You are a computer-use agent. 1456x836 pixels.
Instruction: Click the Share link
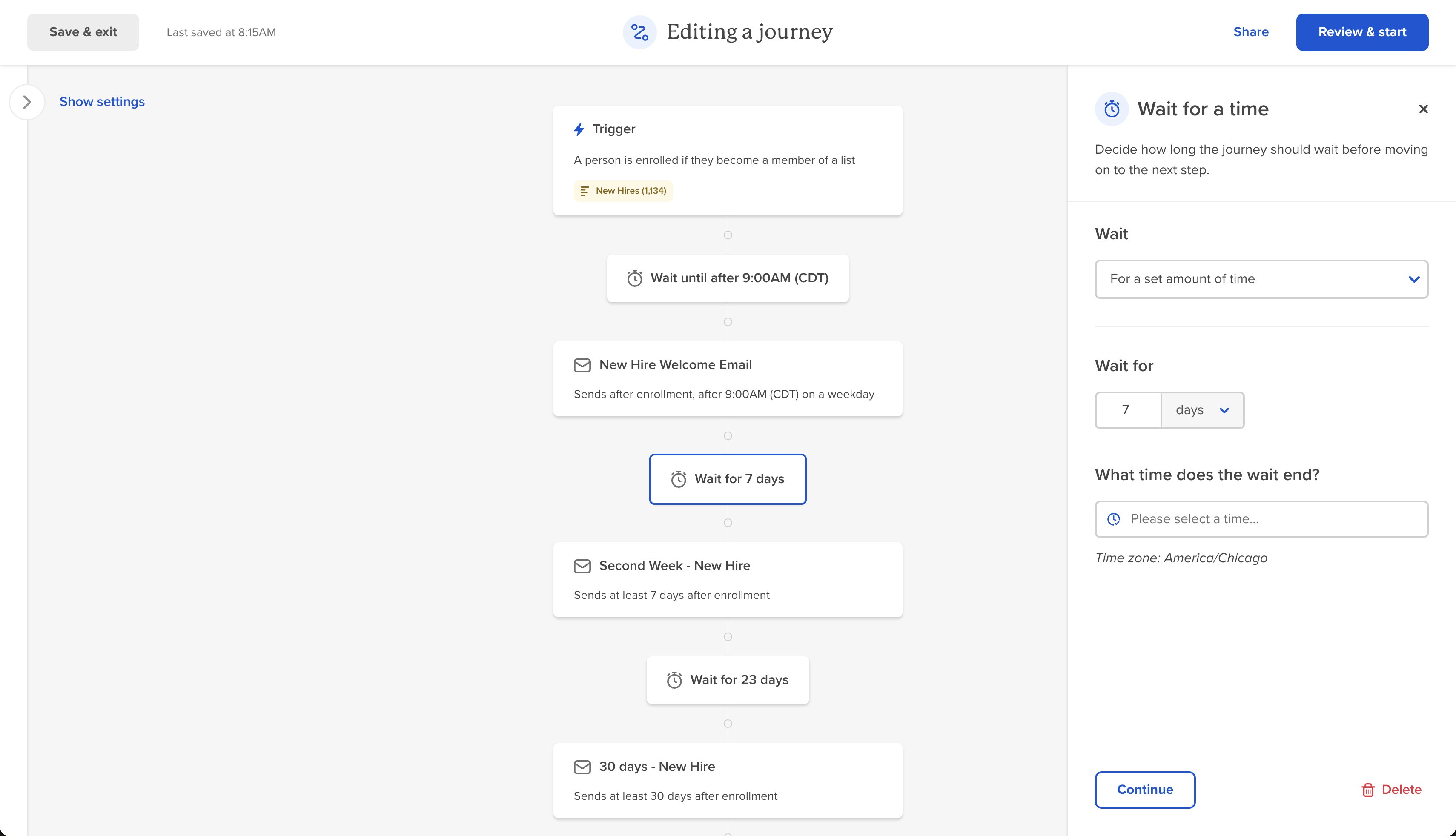point(1250,32)
